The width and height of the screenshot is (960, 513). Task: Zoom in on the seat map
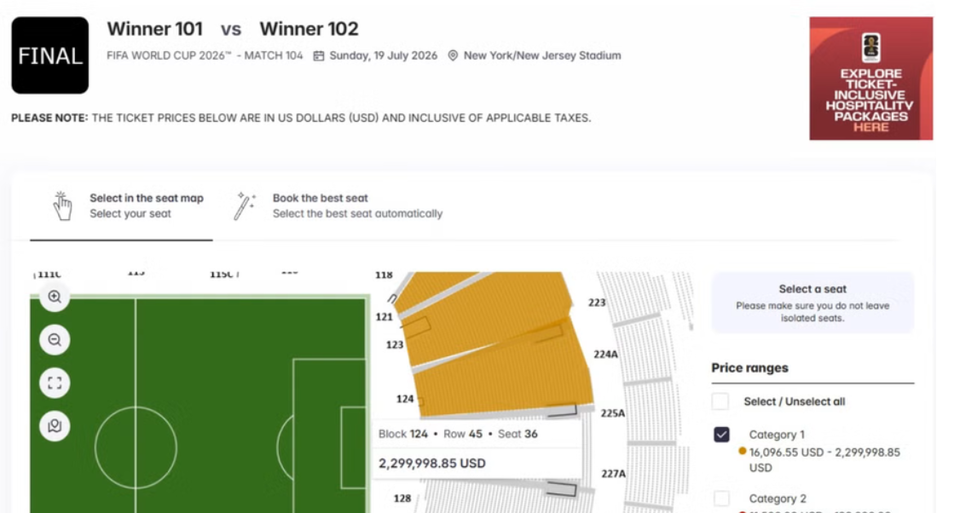coord(55,297)
